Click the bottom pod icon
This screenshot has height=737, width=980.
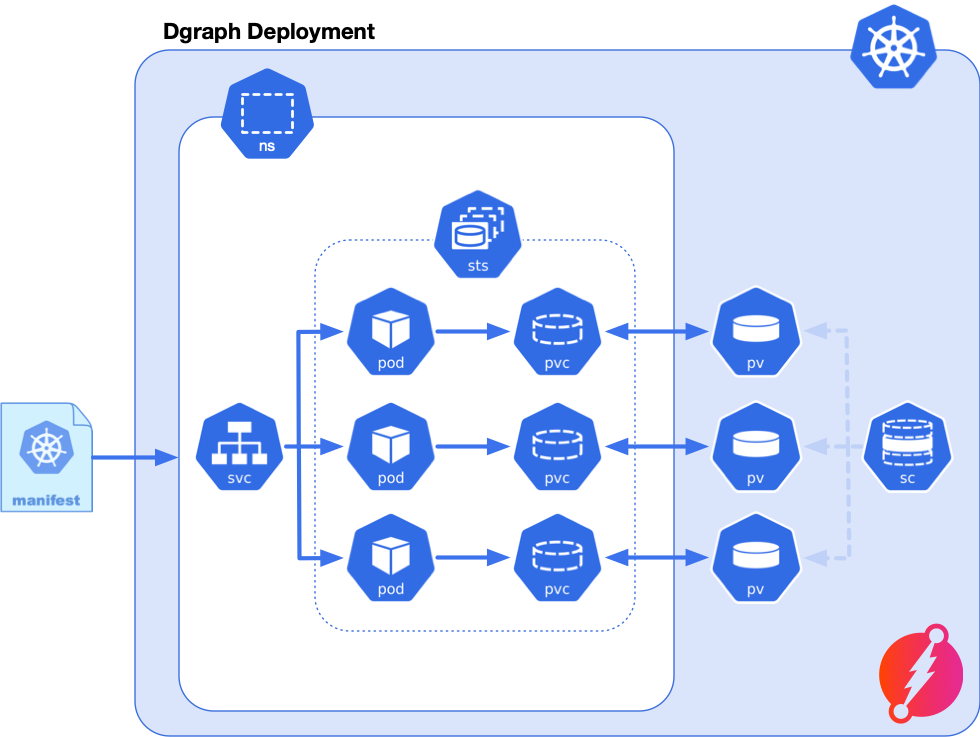pyautogui.click(x=390, y=559)
